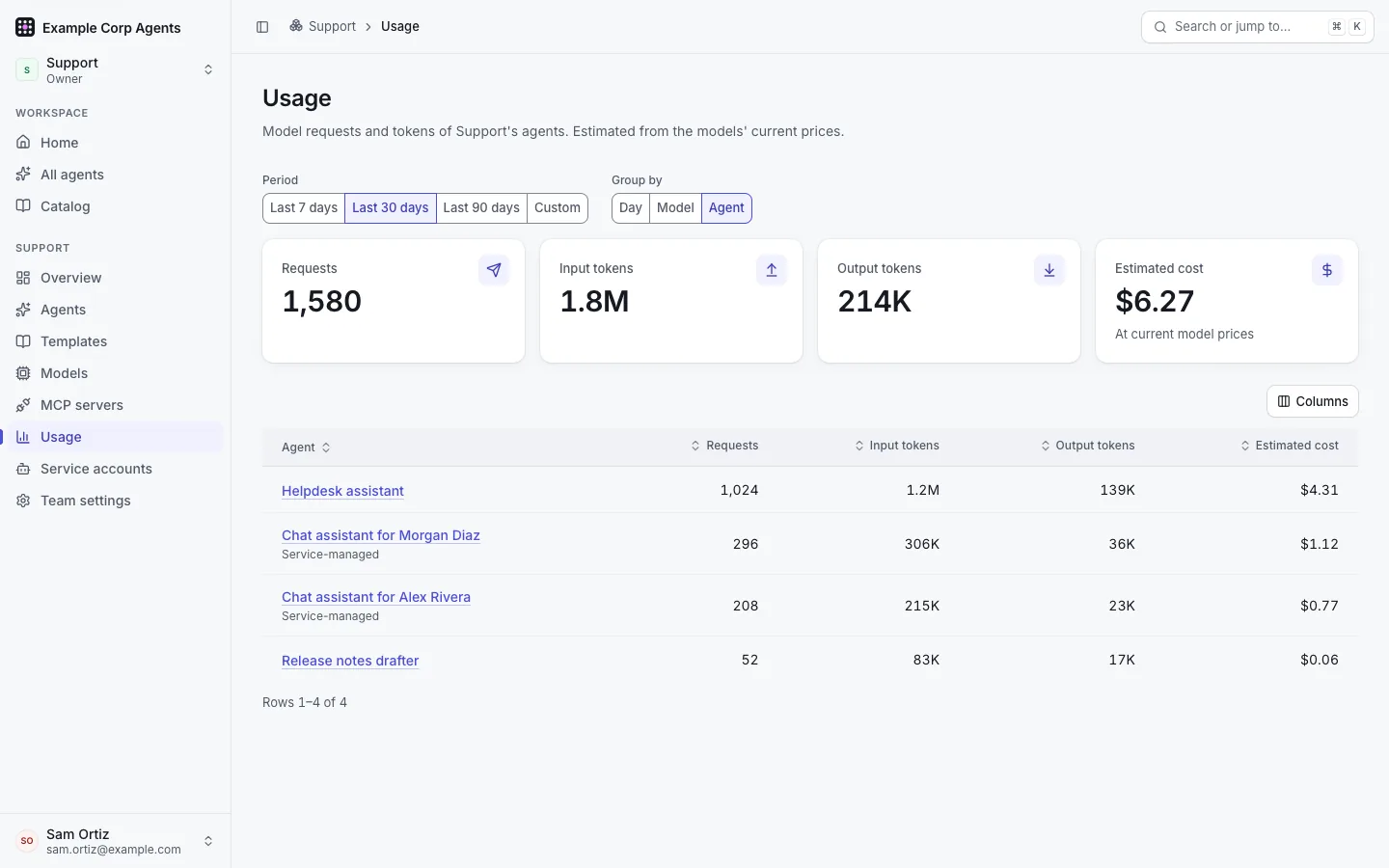Click the Templates book icon
The width and height of the screenshot is (1389, 868).
tap(23, 340)
